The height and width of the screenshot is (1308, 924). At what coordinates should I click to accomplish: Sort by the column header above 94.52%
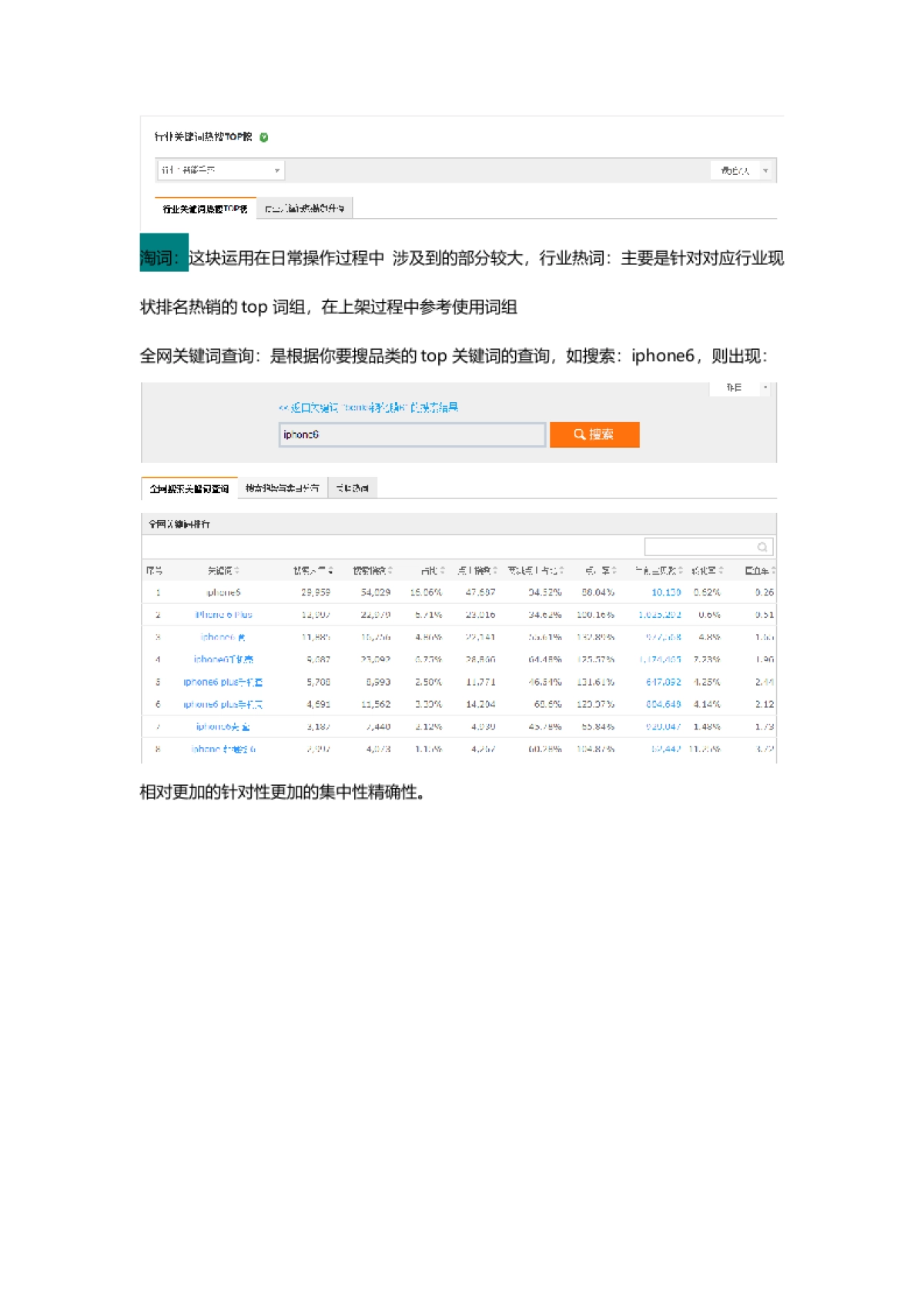[536, 571]
